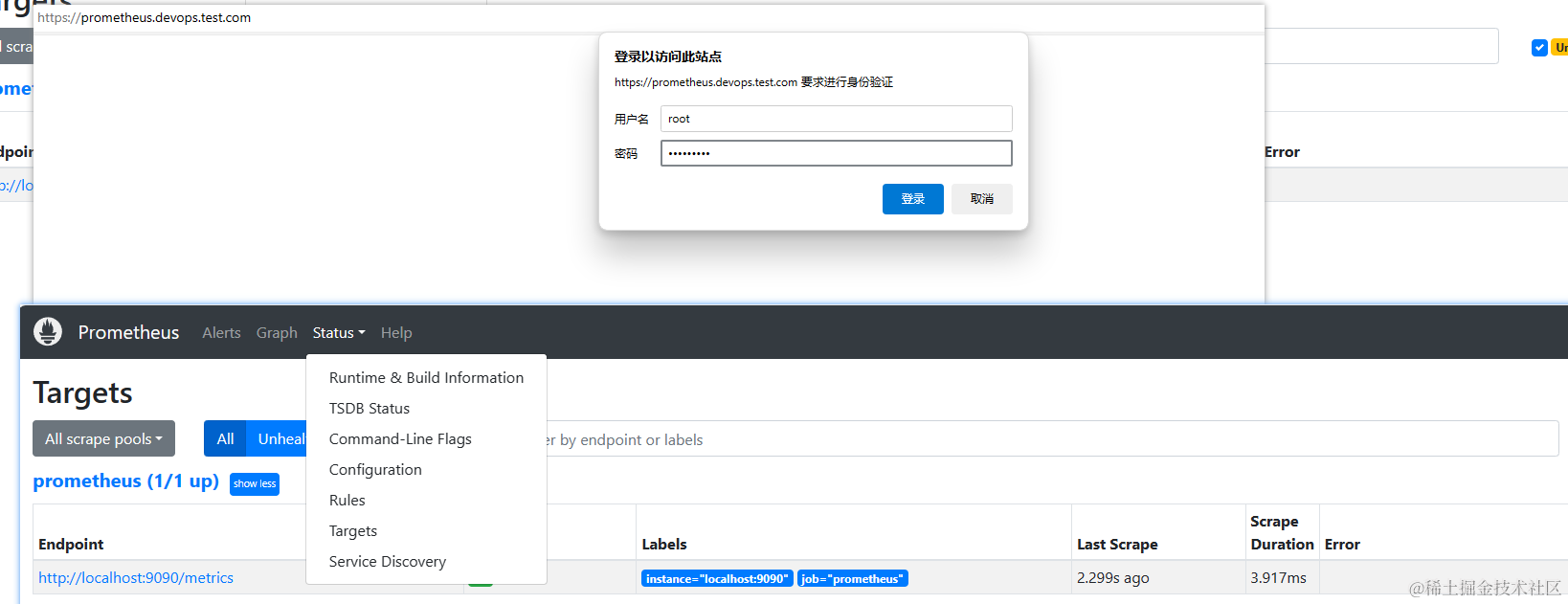Toggle the blue checkbox in background window
Image resolution: width=1568 pixels, height=604 pixels.
coord(1539,47)
